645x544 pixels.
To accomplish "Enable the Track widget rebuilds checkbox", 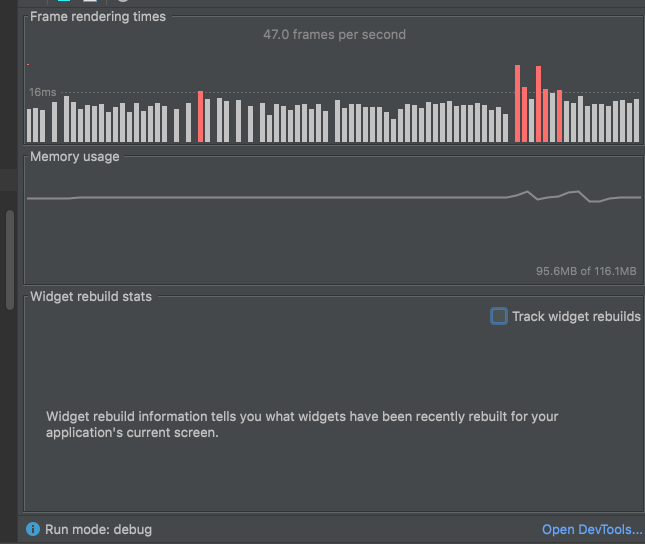I will [499, 316].
